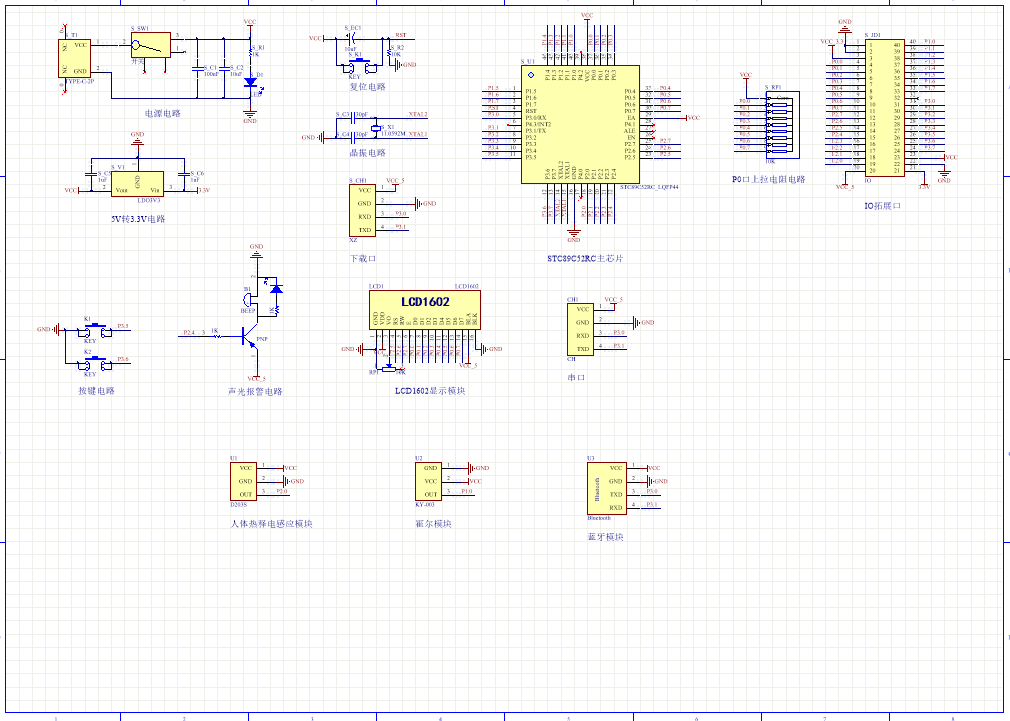Select the LDO3V3 voltage regulator S_V1
The image size is (1010, 721).
[x=137, y=183]
